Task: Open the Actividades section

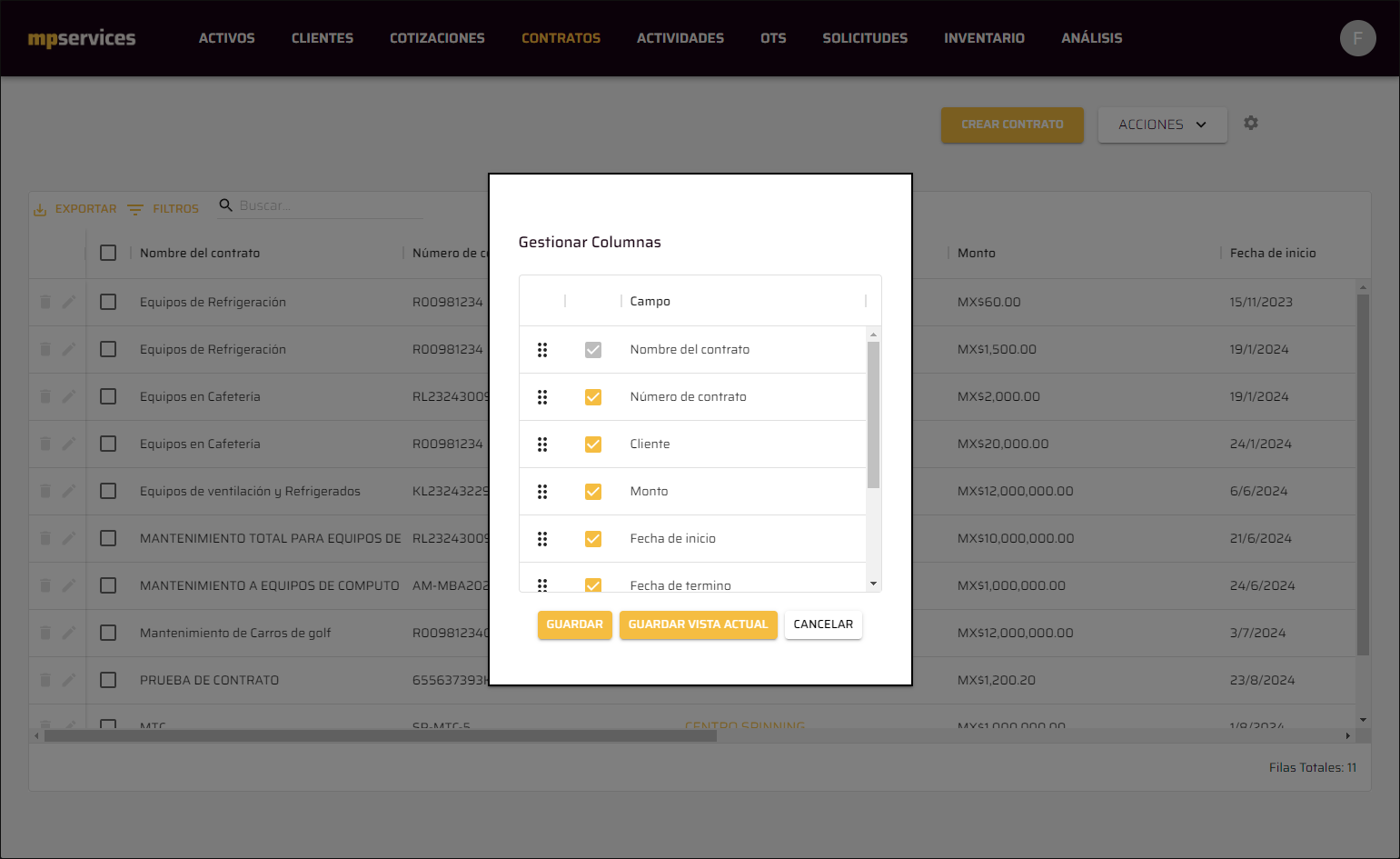Action: click(x=680, y=38)
